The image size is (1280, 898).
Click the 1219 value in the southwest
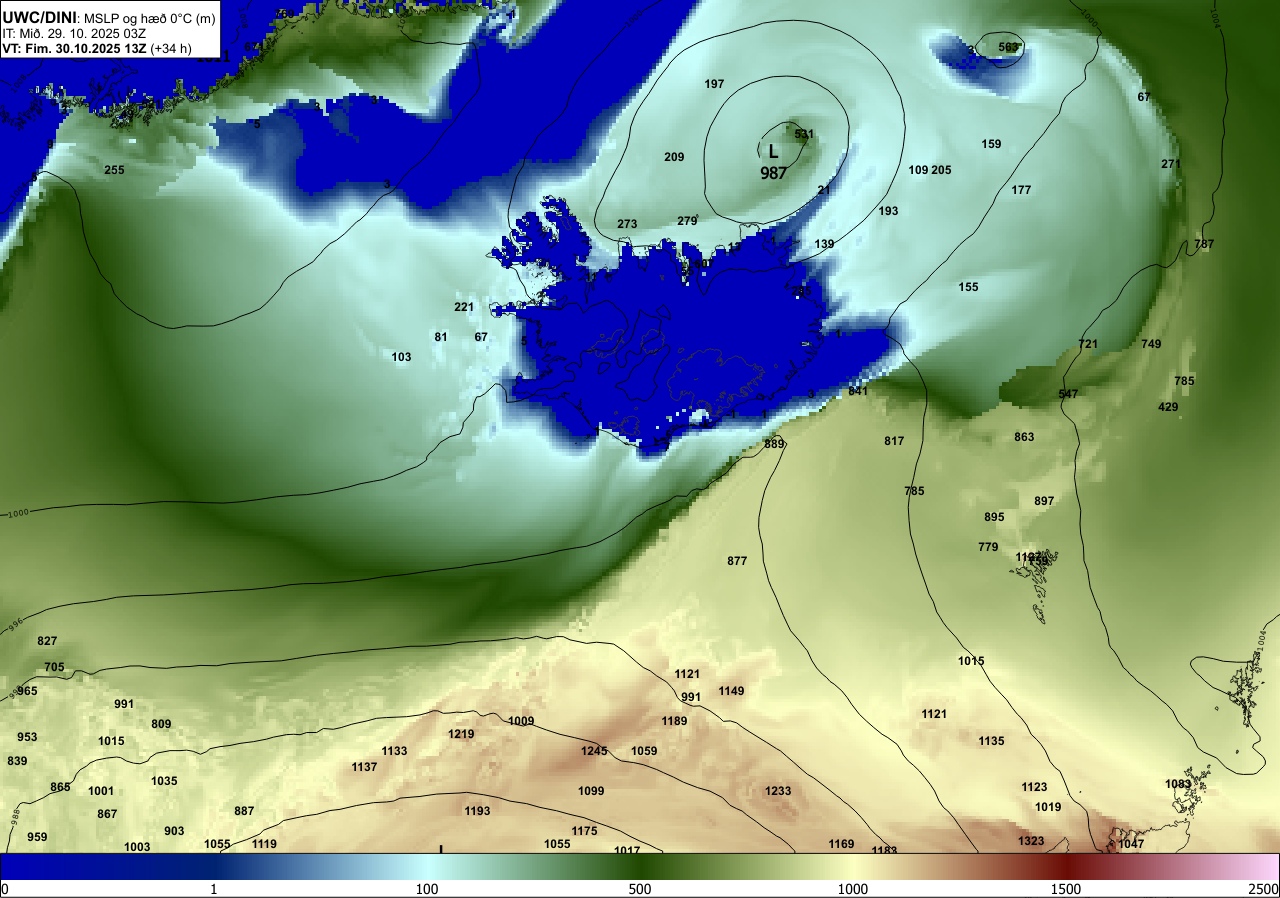[x=461, y=734]
